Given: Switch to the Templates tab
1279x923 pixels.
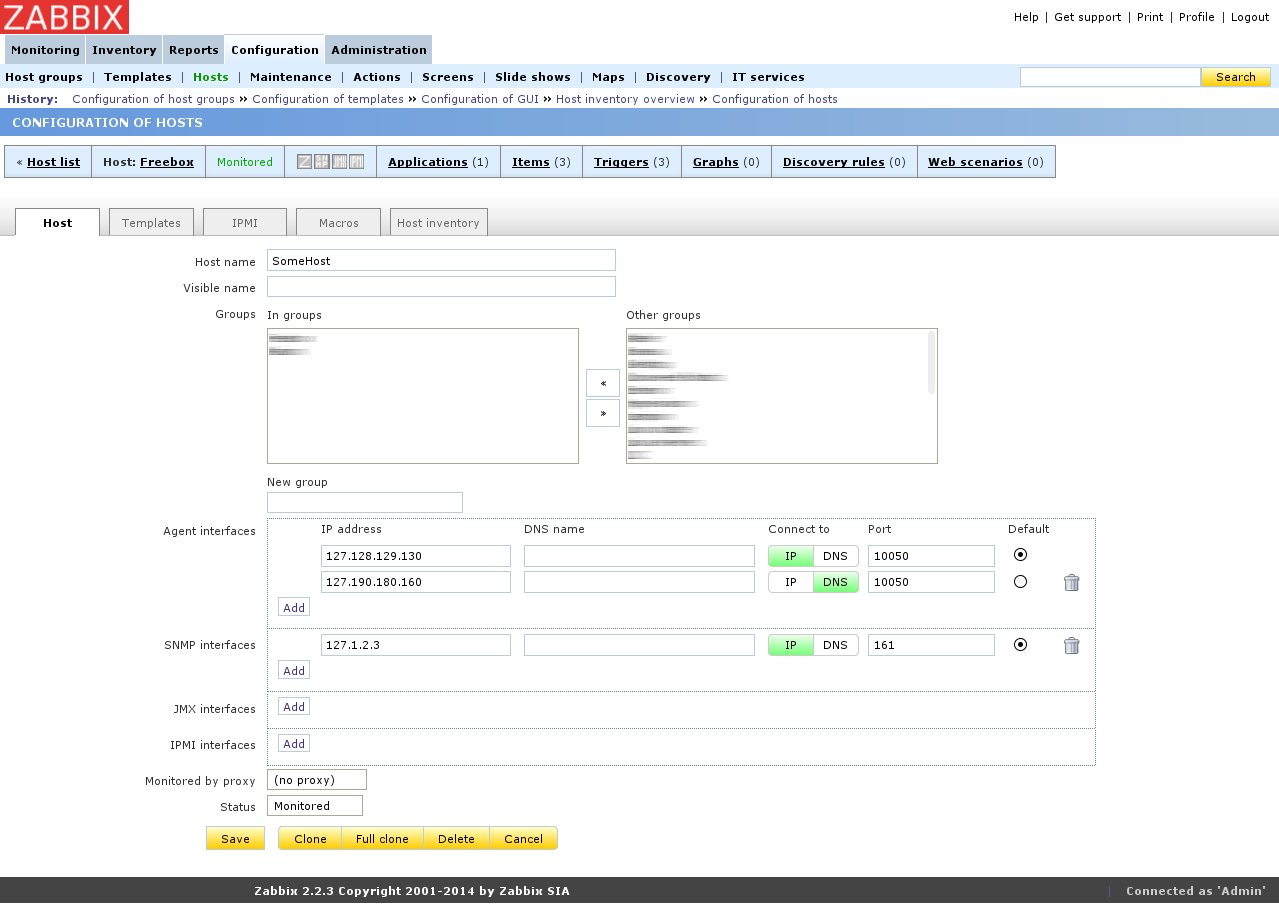Looking at the screenshot, I should 150,222.
